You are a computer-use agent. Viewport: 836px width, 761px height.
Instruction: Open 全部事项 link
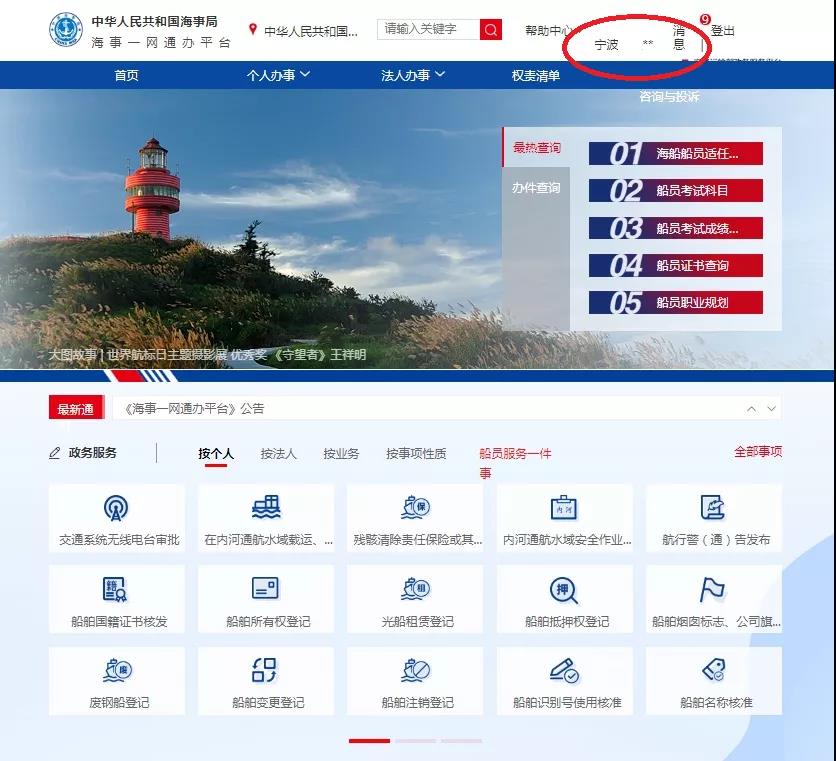pyautogui.click(x=758, y=452)
